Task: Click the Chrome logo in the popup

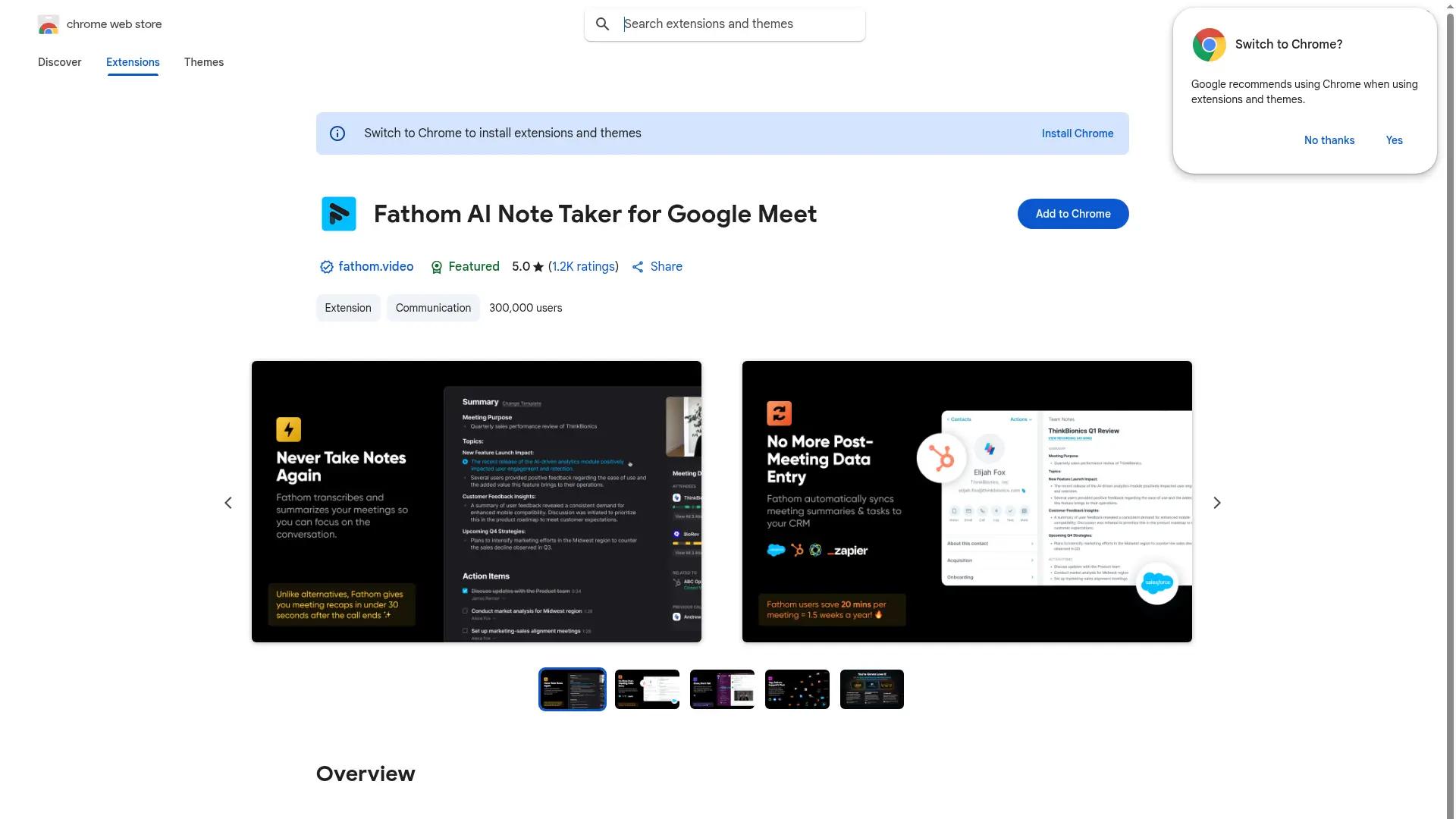Action: pos(1210,45)
